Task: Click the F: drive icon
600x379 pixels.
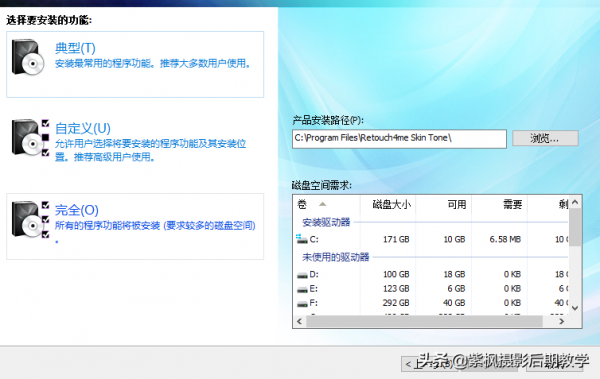Action: (x=302, y=304)
